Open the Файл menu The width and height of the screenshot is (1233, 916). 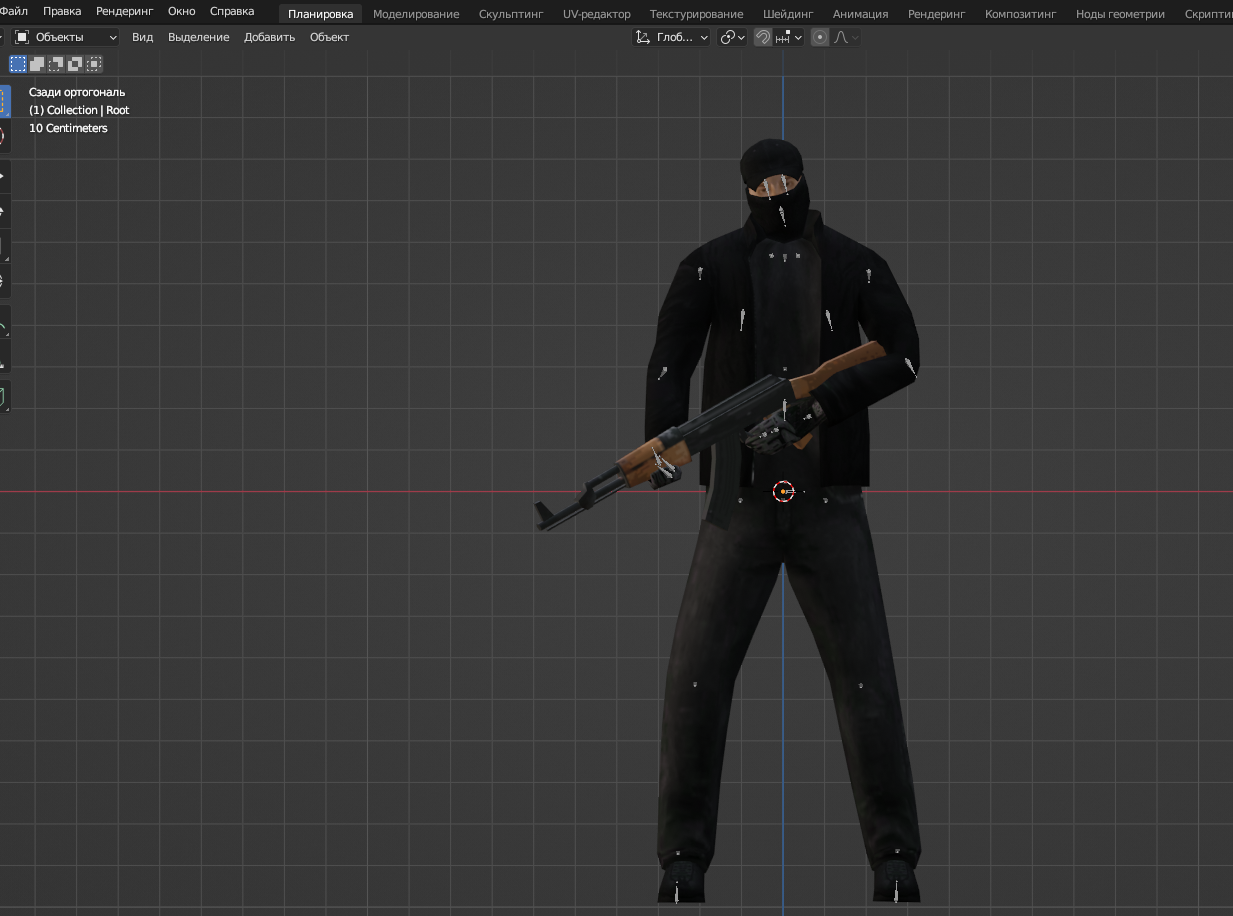pos(14,11)
